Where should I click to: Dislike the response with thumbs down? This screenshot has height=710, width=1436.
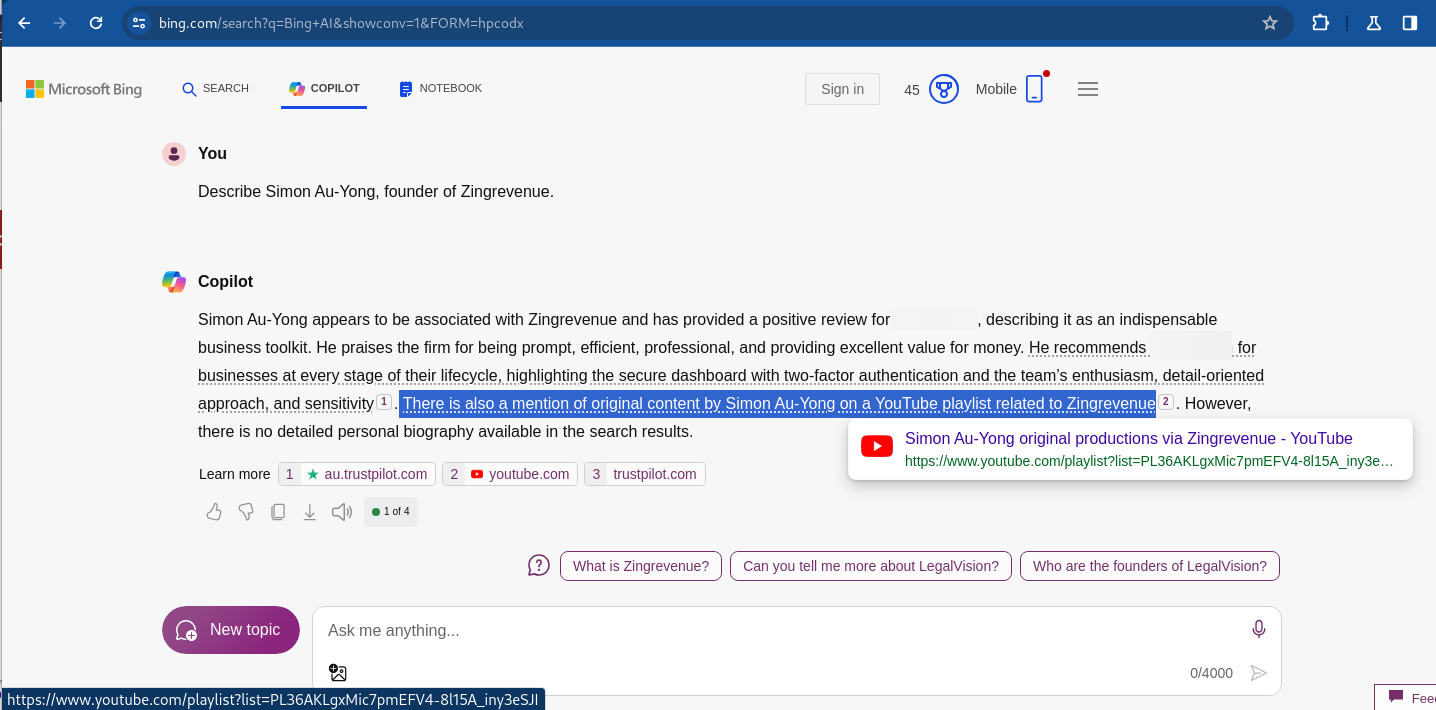pos(246,512)
